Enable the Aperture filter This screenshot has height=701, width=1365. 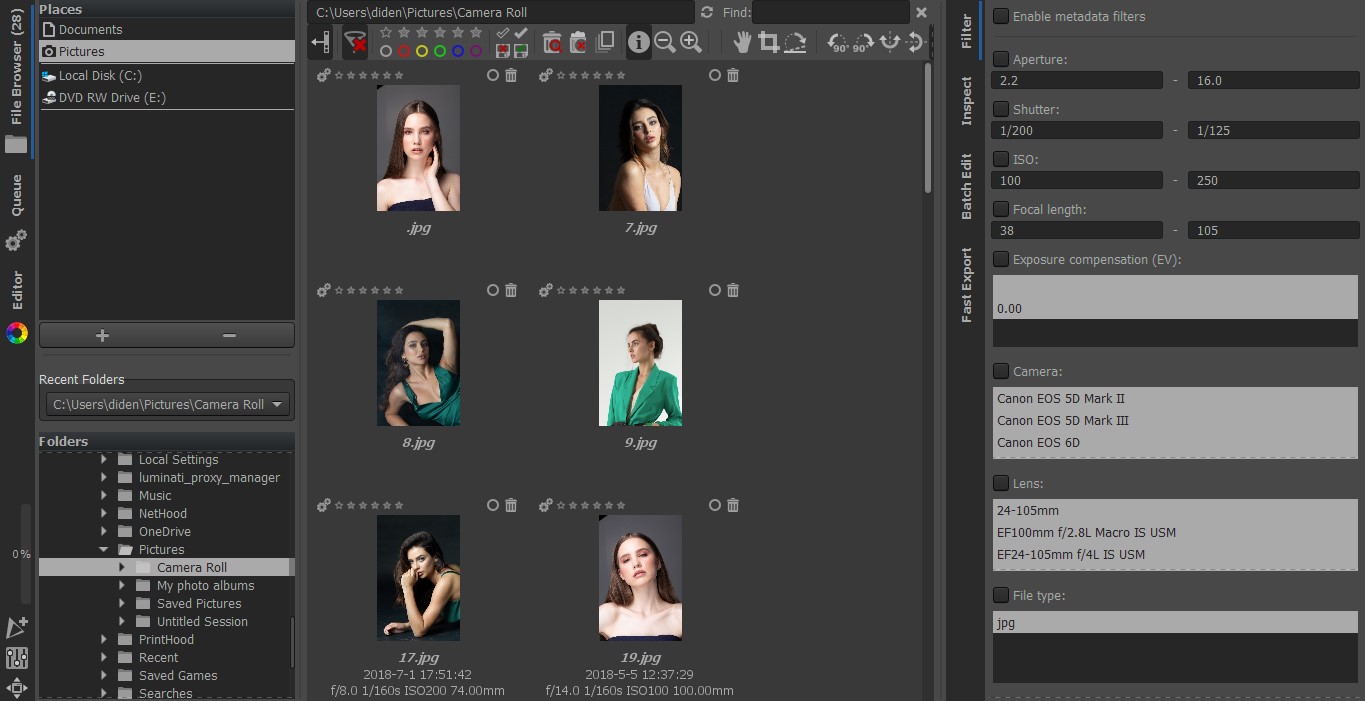pos(1001,59)
